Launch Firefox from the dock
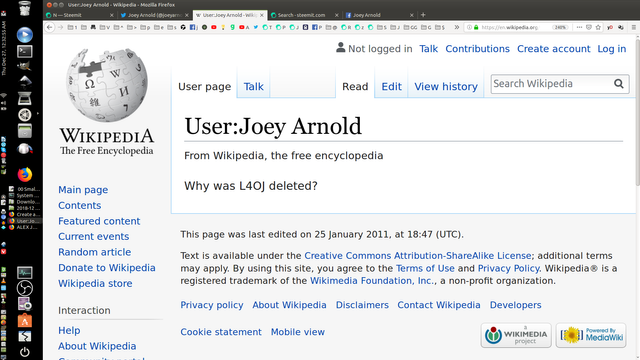 (x=24, y=174)
